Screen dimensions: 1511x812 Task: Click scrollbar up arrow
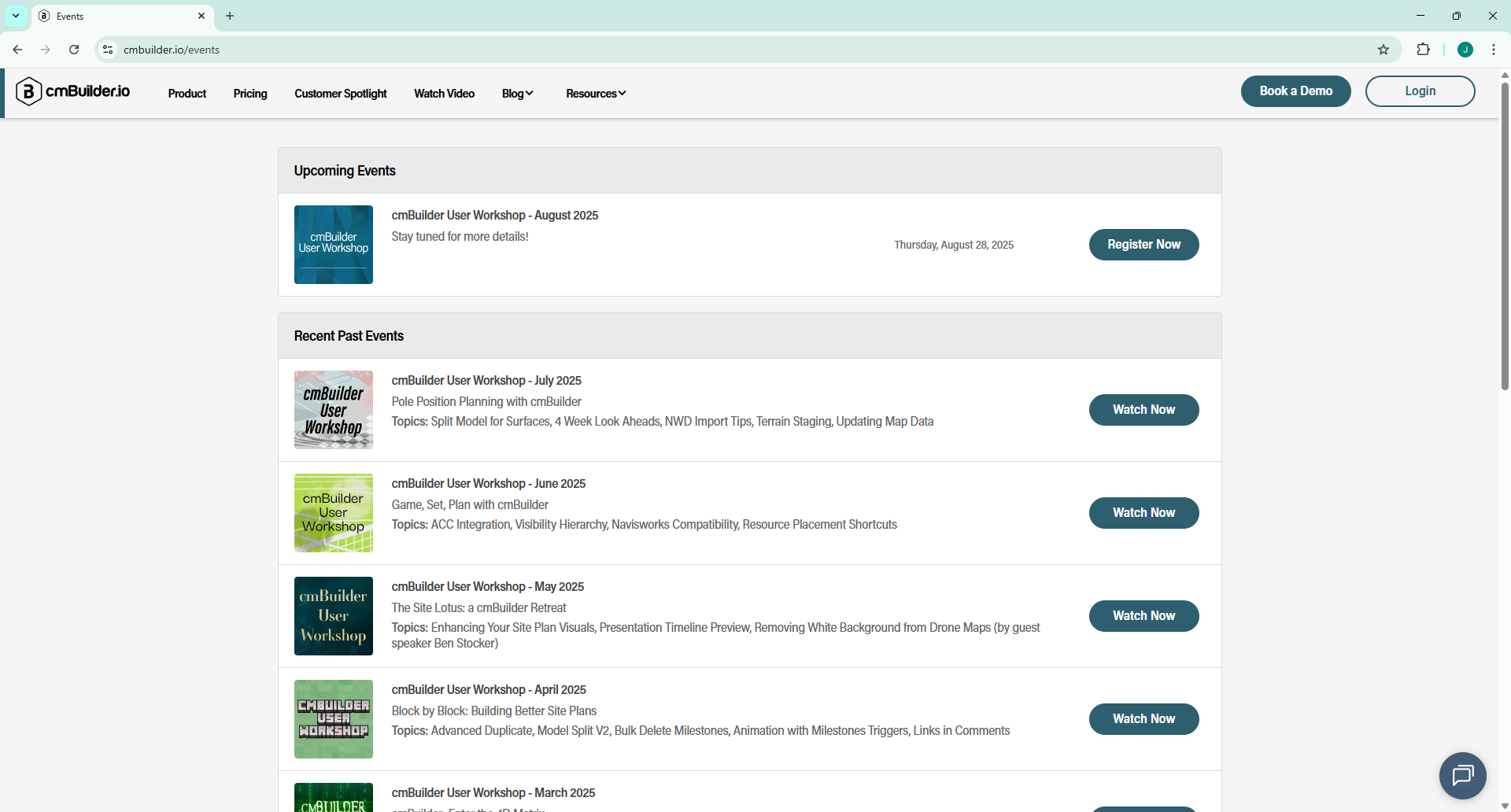(1505, 76)
